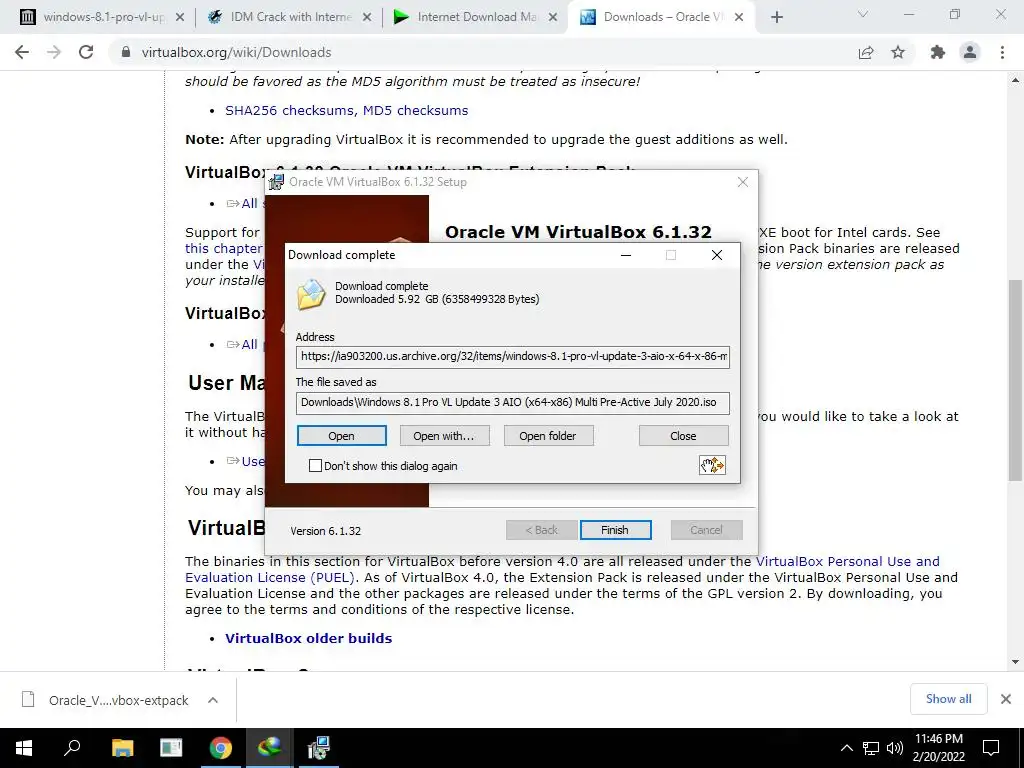Screen dimensions: 1024x768
Task: Open Server Manager taskbar icon
Action: click(171, 748)
